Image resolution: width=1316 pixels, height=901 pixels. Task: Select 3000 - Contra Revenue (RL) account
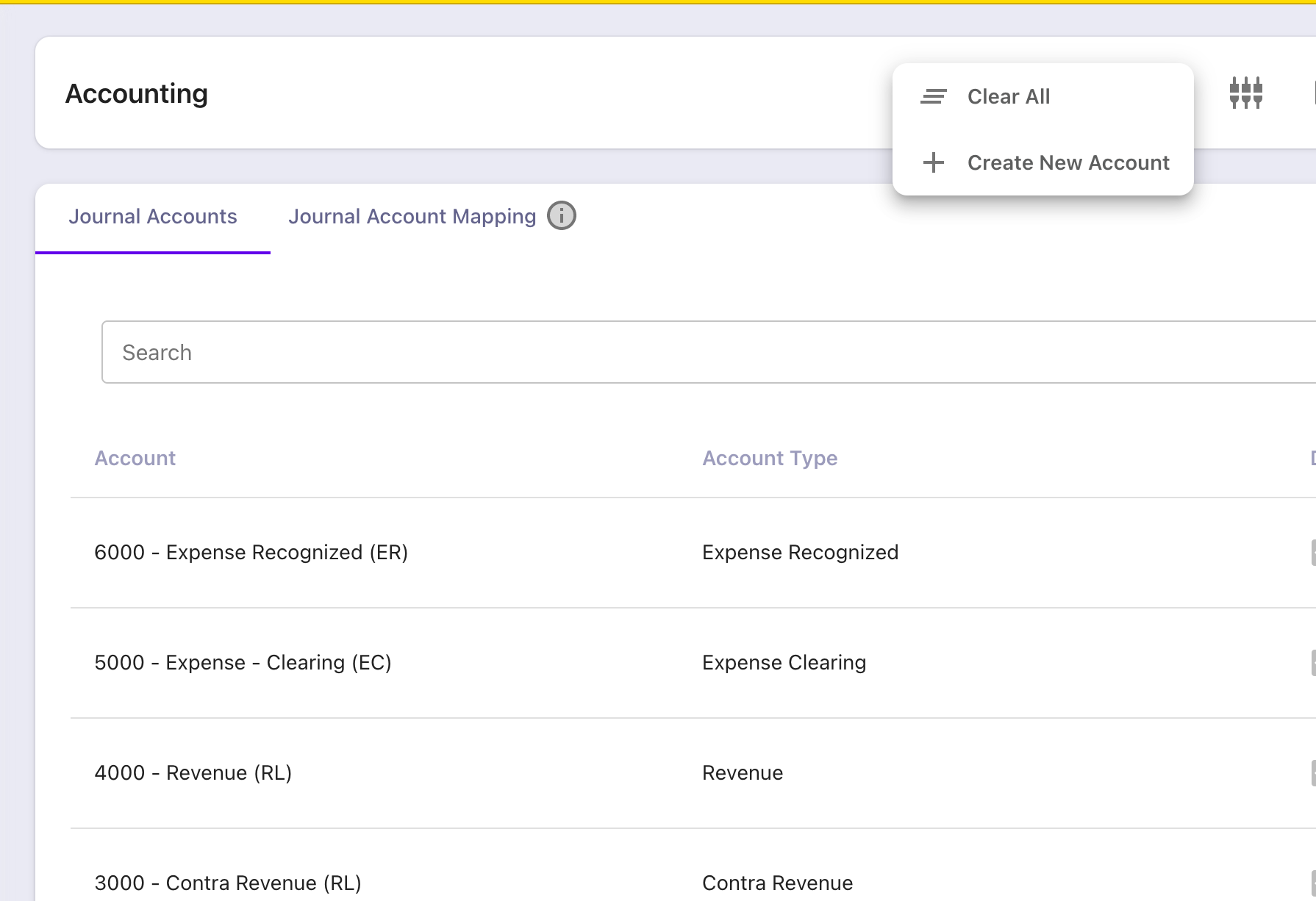(228, 883)
